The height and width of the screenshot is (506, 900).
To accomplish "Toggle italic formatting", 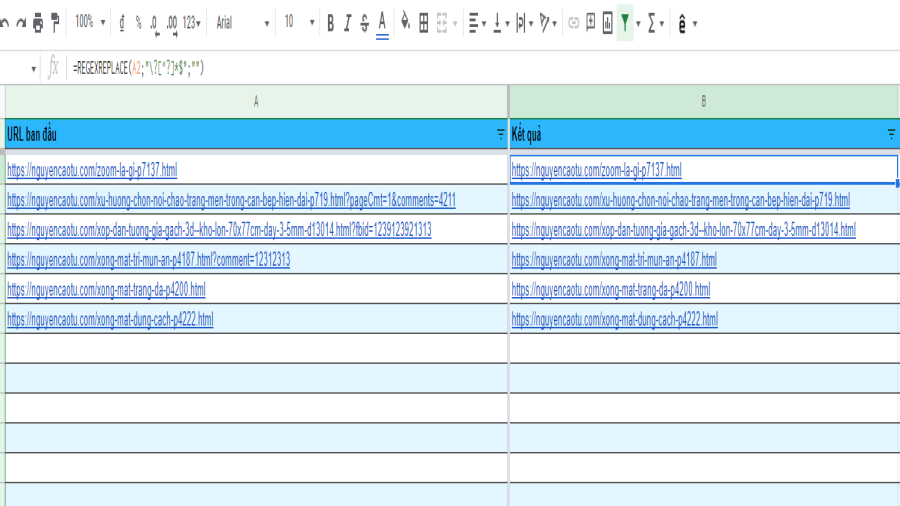I will point(347,23).
